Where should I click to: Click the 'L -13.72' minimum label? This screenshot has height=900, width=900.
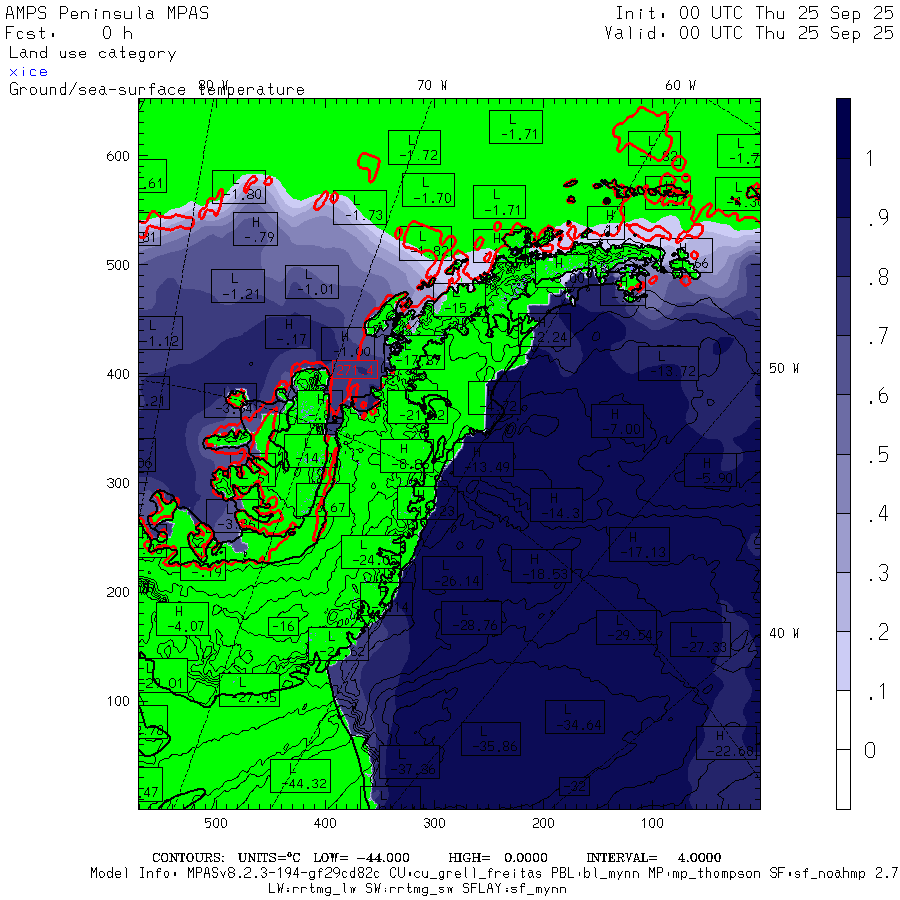[x=669, y=363]
